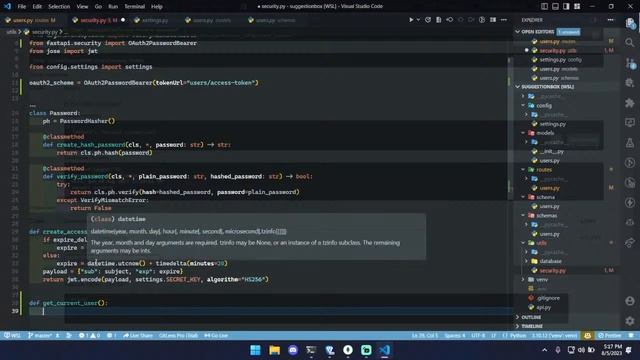Open .gitignore file in Explorer tree
The image size is (640, 360).
(549, 298)
